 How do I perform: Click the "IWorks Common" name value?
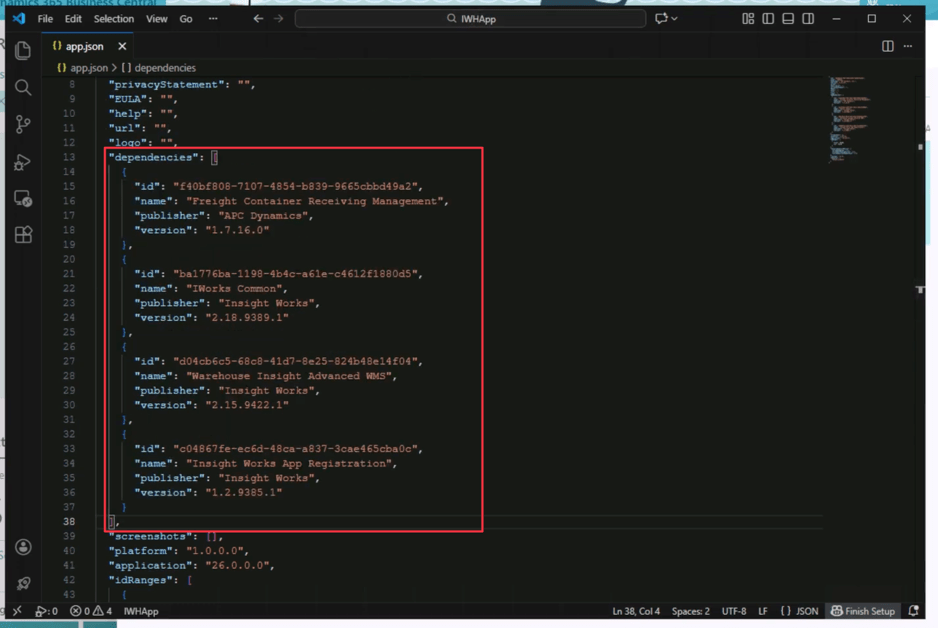[234, 288]
